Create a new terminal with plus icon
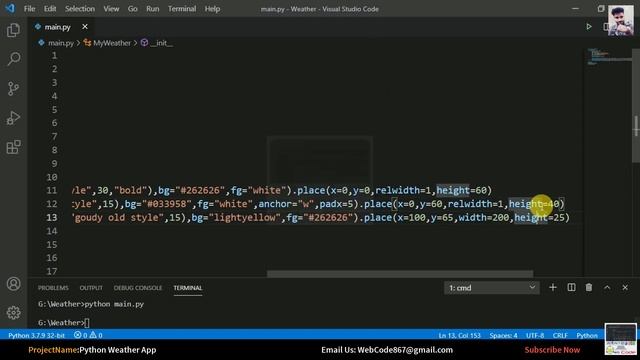This screenshot has width=640, height=360. coord(553,288)
